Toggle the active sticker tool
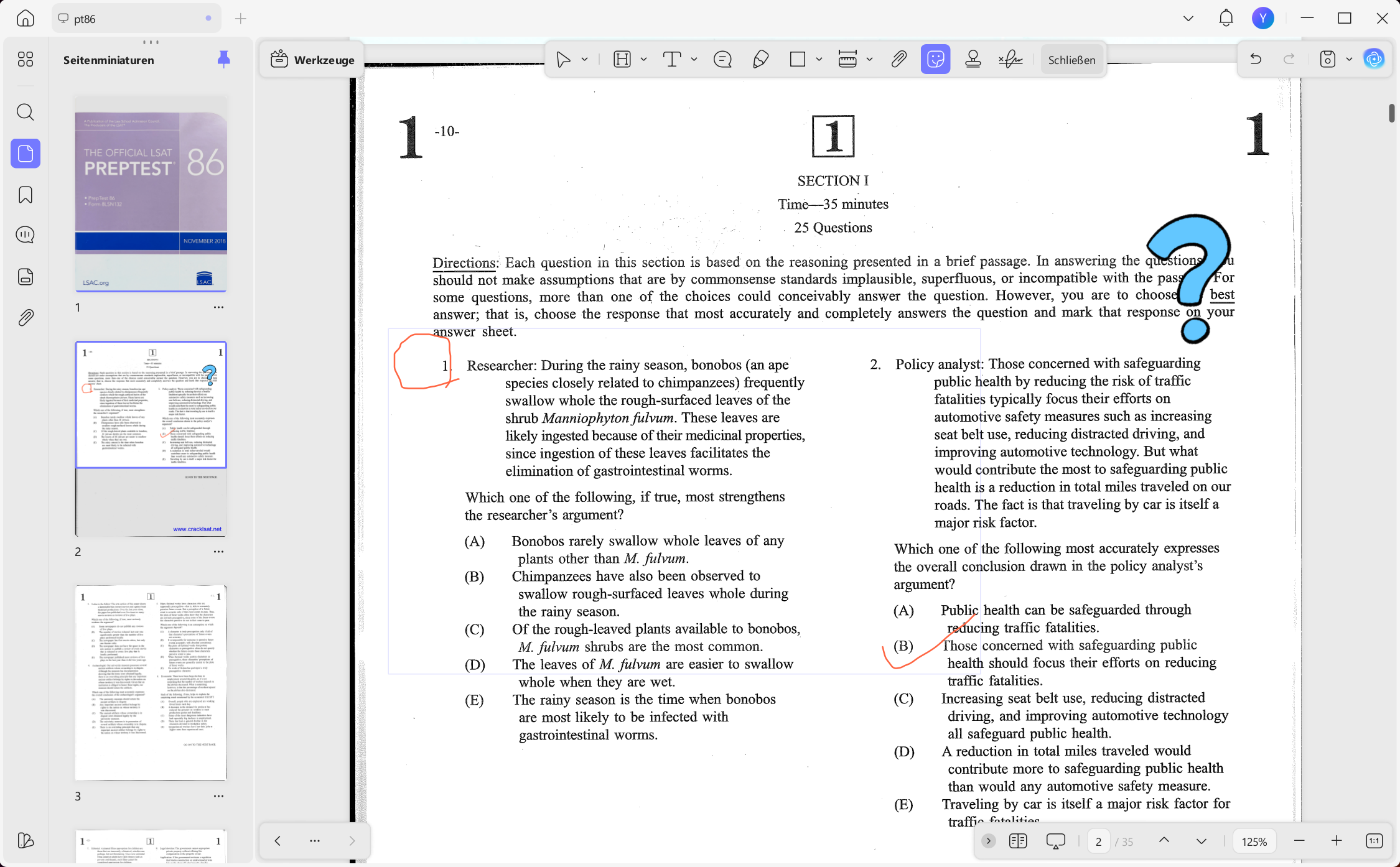The image size is (1400, 867). pyautogui.click(x=935, y=60)
